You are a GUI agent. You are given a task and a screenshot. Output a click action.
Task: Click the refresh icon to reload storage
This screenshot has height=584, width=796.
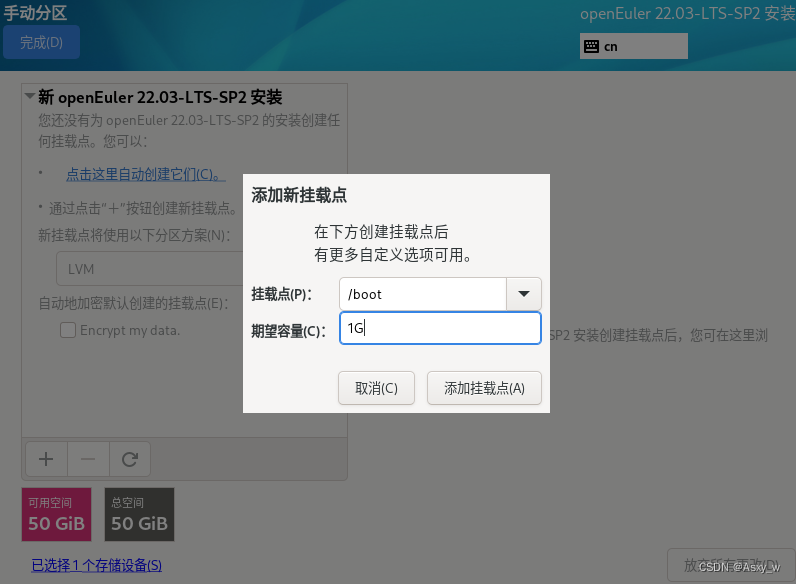(x=129, y=459)
